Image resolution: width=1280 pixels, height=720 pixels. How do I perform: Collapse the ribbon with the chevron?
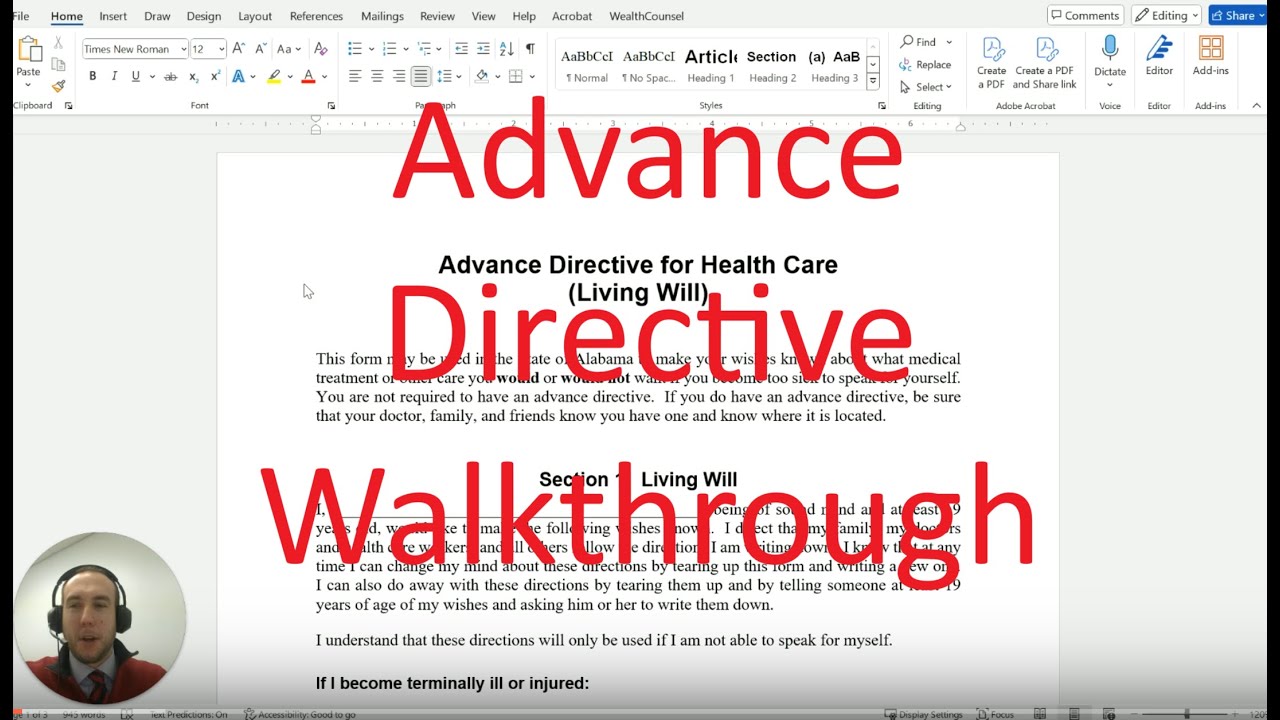pyautogui.click(x=1257, y=105)
